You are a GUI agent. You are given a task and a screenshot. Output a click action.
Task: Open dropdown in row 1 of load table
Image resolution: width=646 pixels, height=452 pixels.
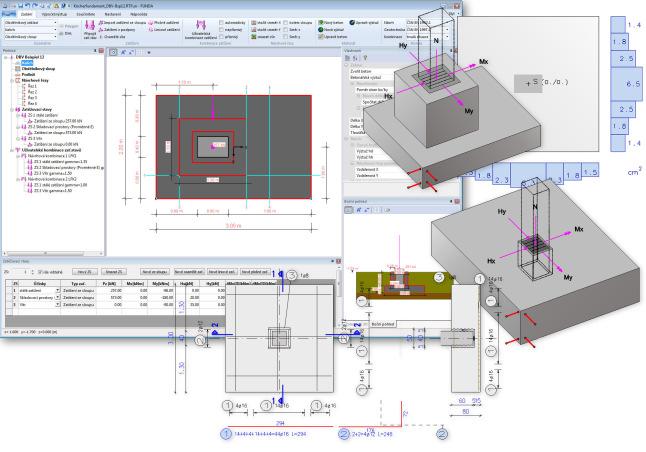pyautogui.click(x=58, y=290)
